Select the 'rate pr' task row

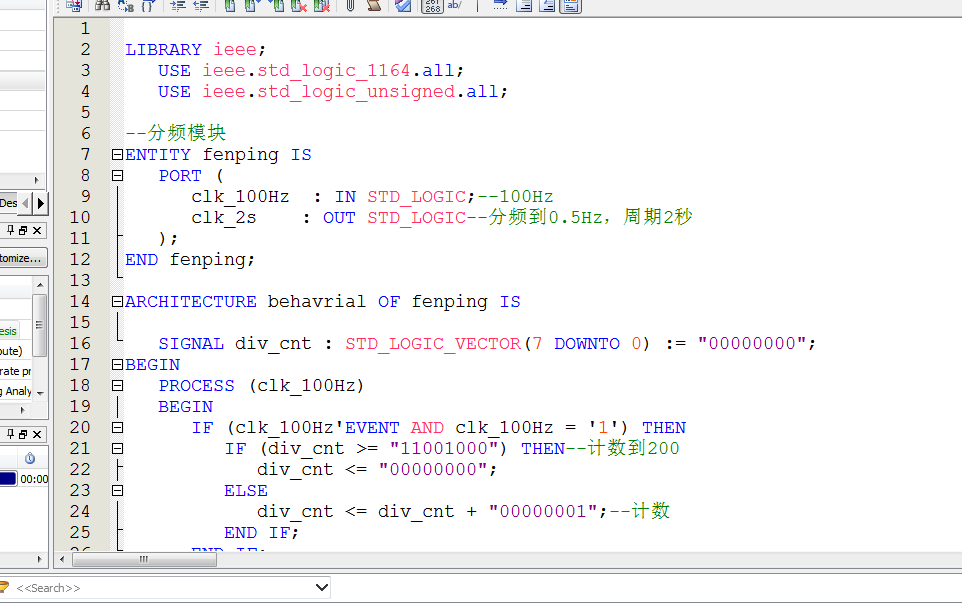click(x=15, y=371)
